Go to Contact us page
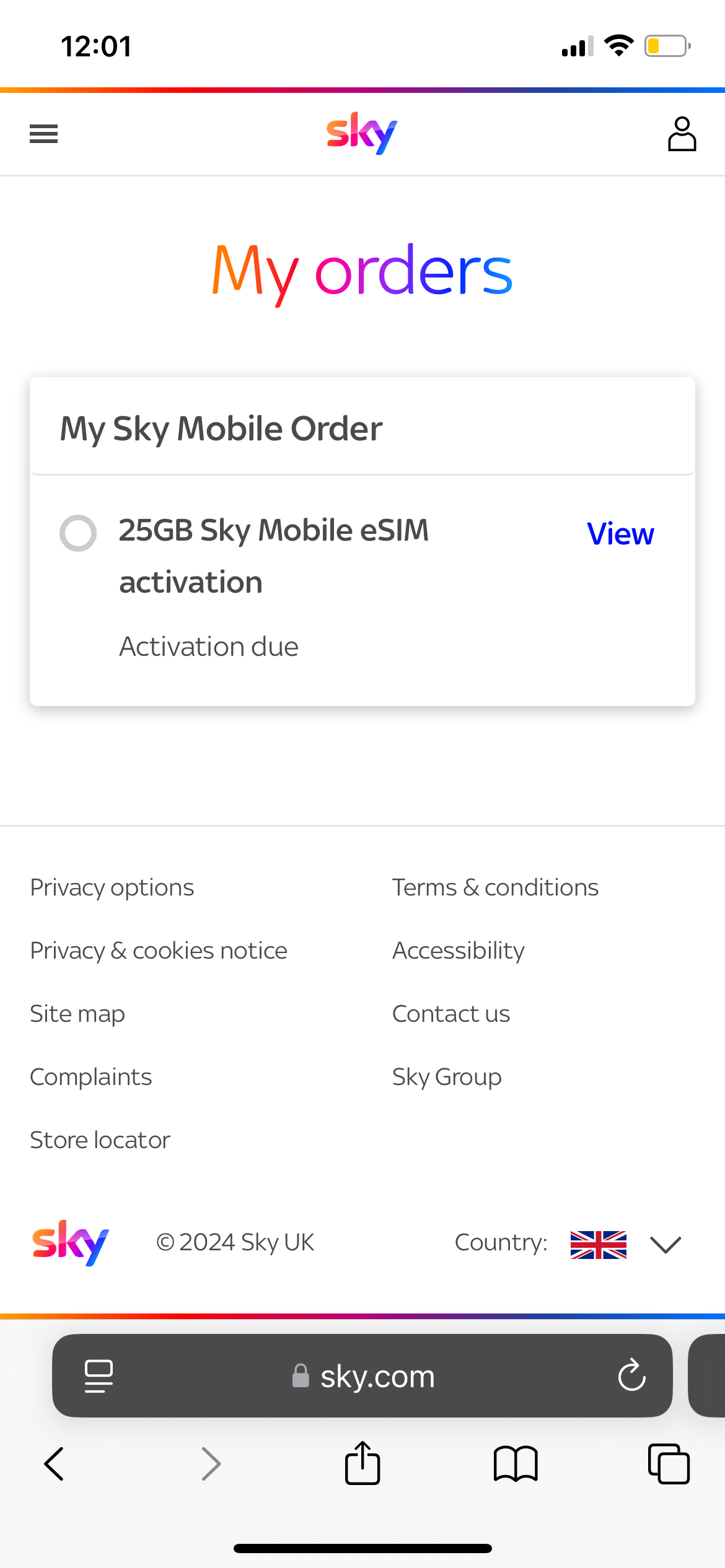 coord(451,1014)
